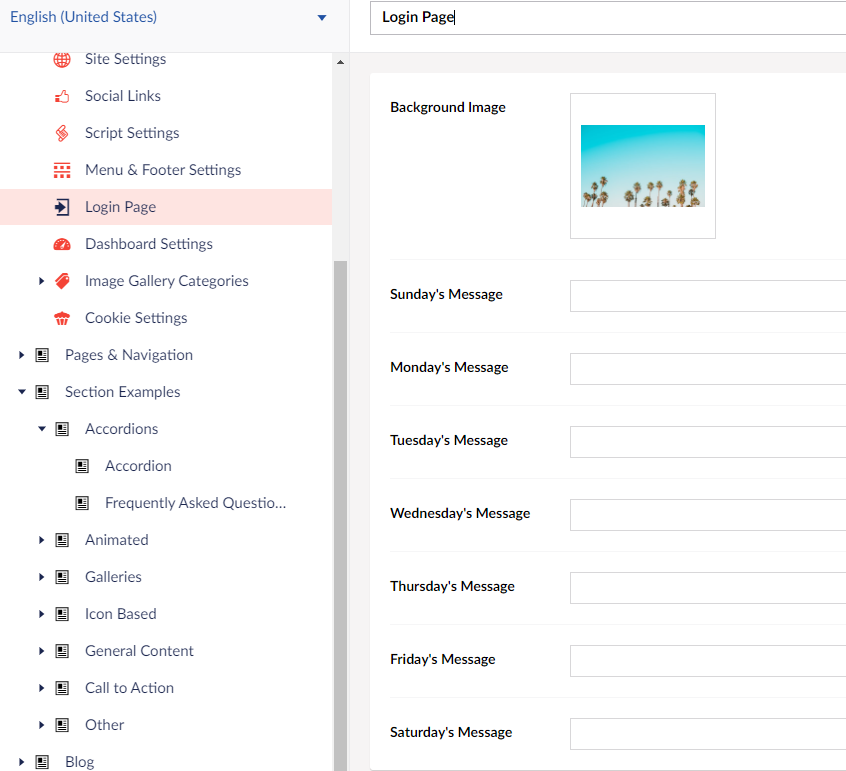Click into Sunday's Message input field
The width and height of the screenshot is (846, 771).
point(707,296)
